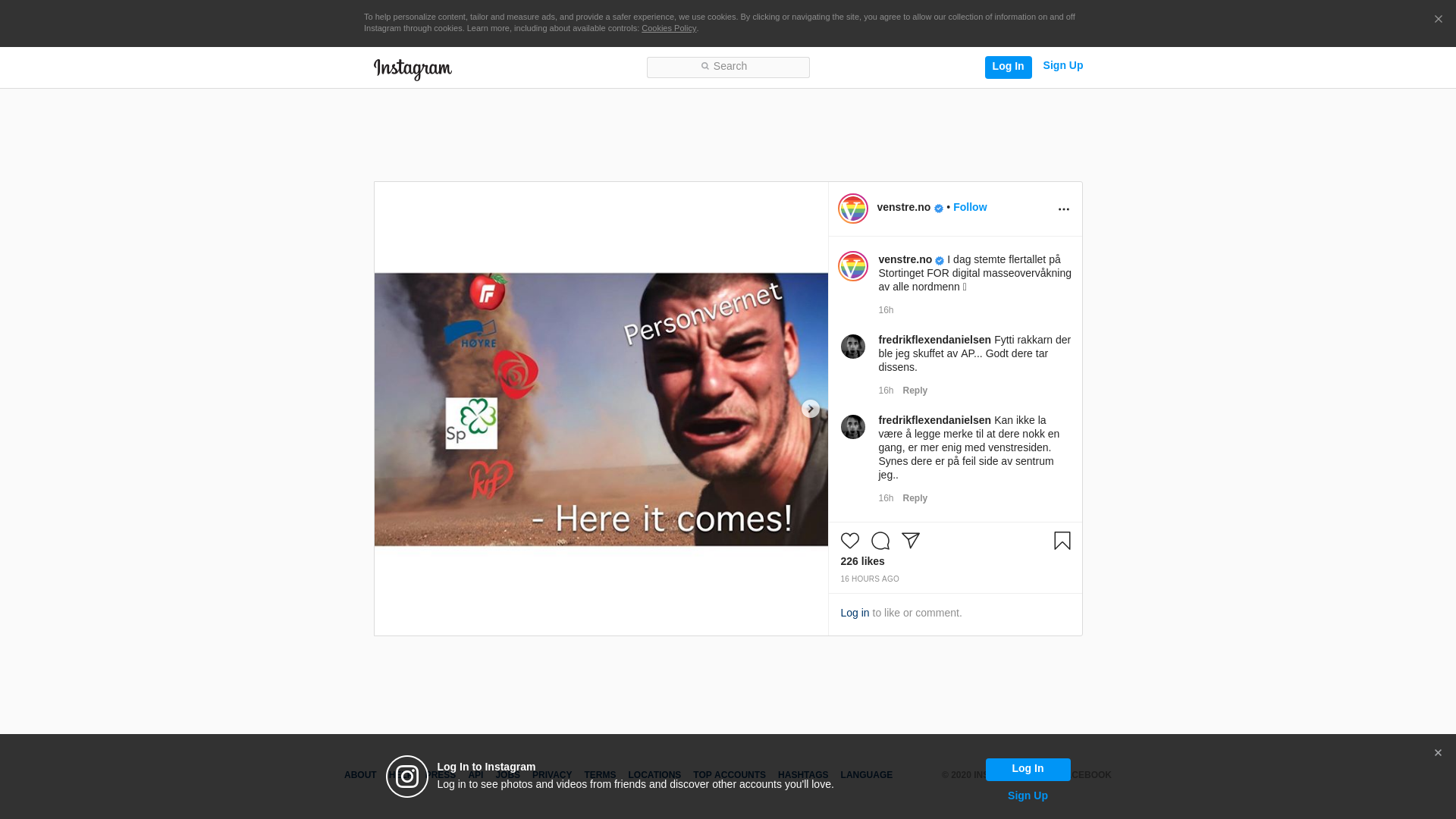Reply to the 'Fytti rakkarn' comment
This screenshot has width=1456, height=819.
pyautogui.click(x=915, y=391)
